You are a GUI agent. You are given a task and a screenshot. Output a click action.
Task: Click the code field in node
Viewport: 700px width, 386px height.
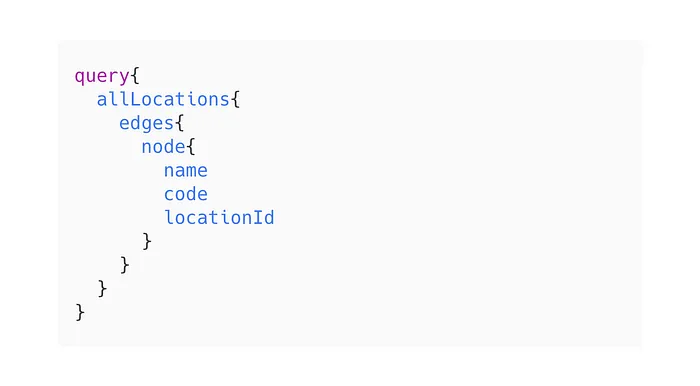(186, 194)
